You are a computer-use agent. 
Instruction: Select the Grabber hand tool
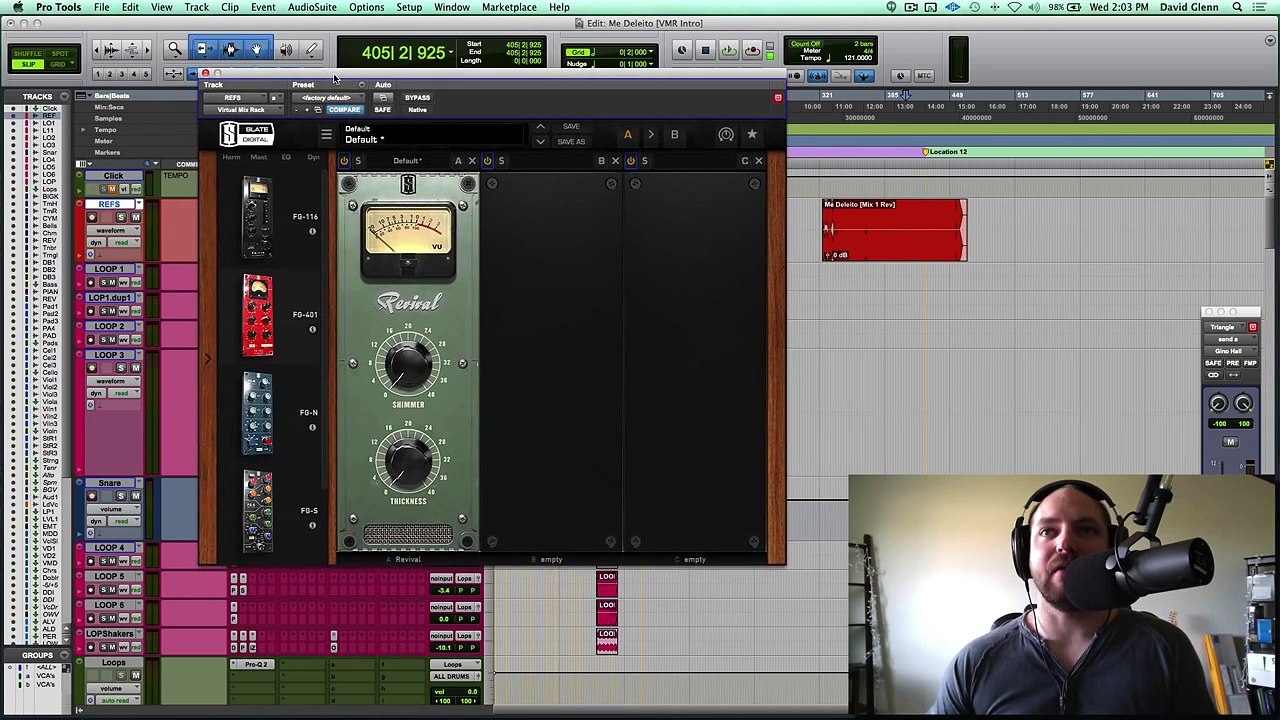pyautogui.click(x=256, y=49)
